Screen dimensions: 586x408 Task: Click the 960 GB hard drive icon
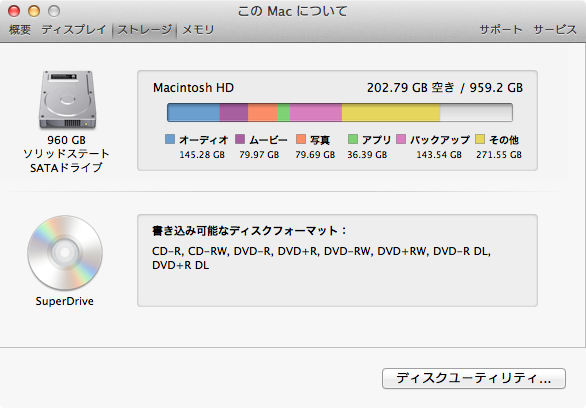click(x=67, y=100)
